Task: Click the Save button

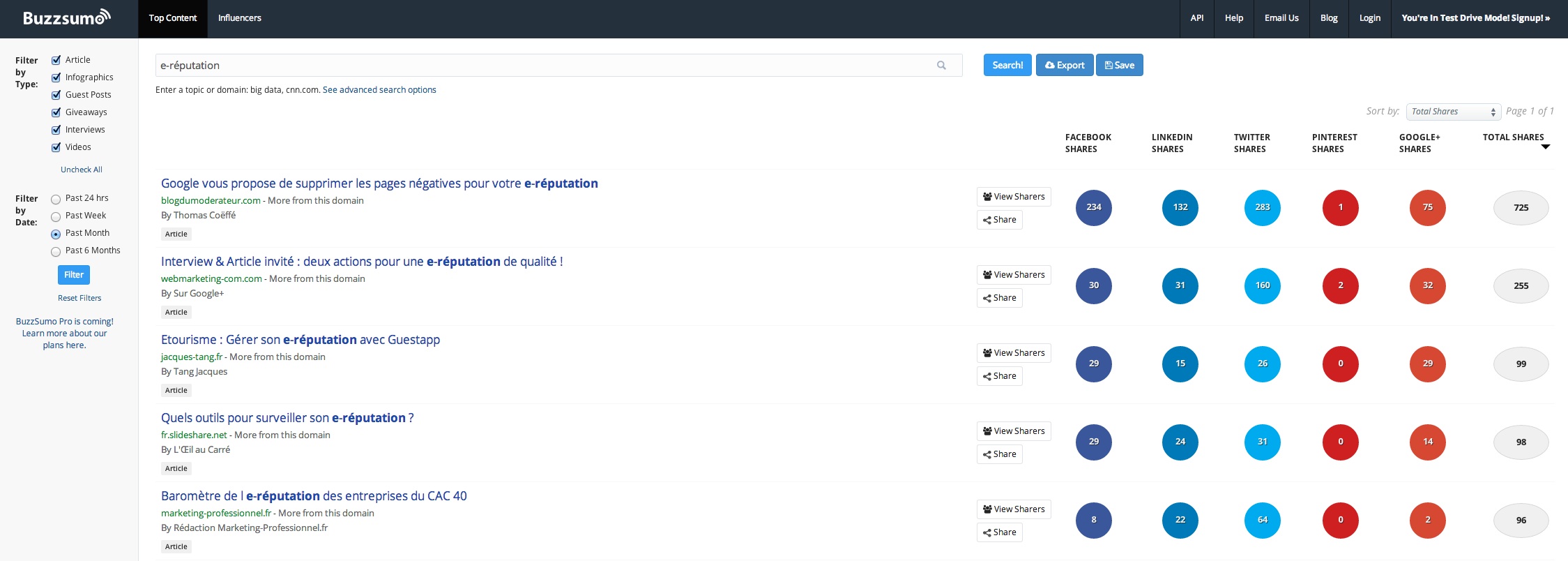Action: (x=1120, y=65)
